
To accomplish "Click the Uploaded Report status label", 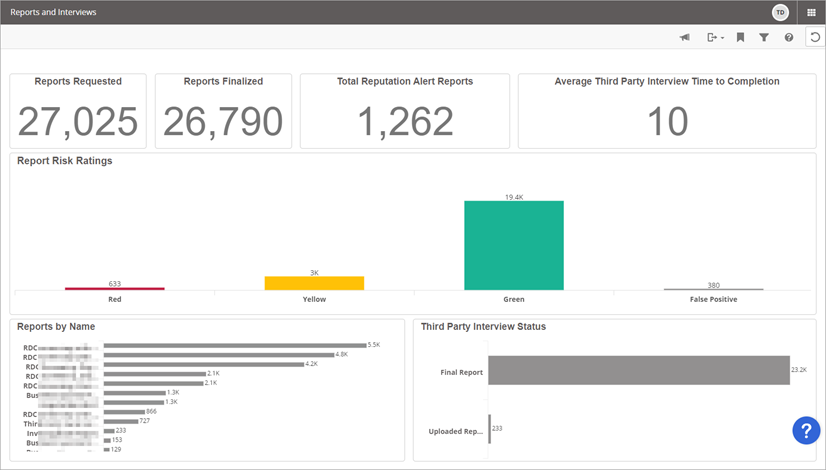I will coord(455,431).
